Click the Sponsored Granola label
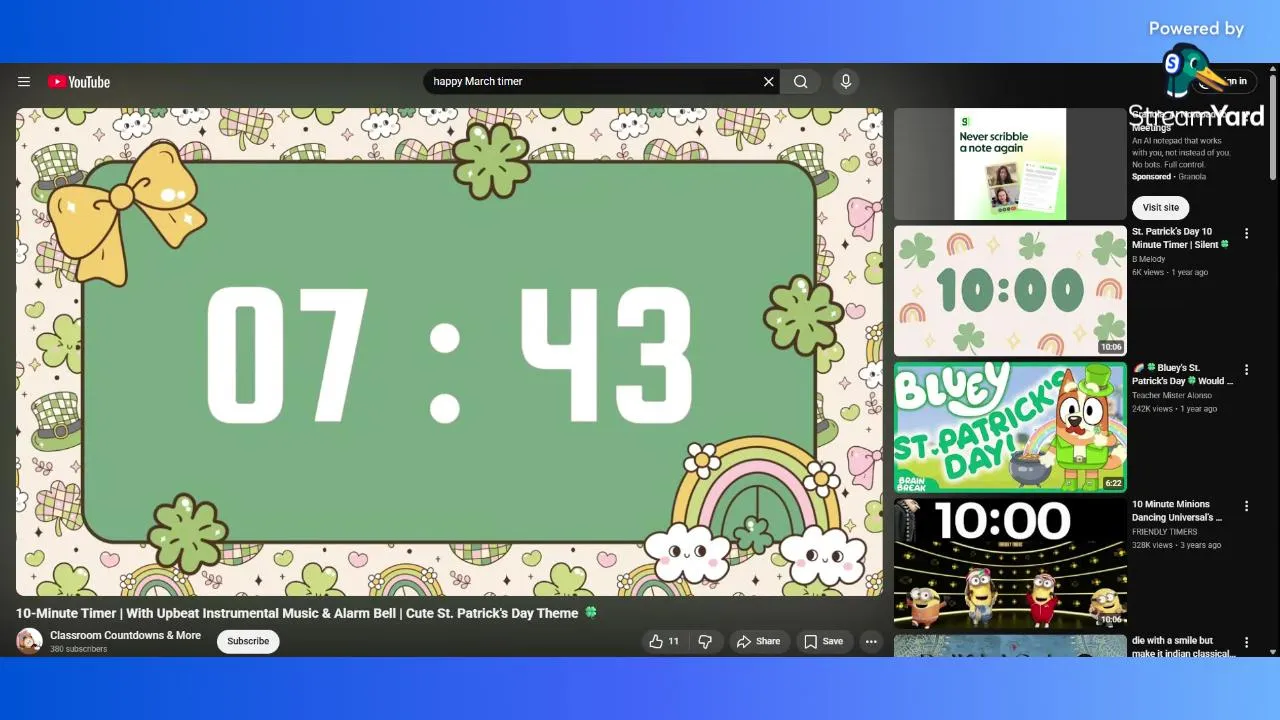 [1169, 177]
